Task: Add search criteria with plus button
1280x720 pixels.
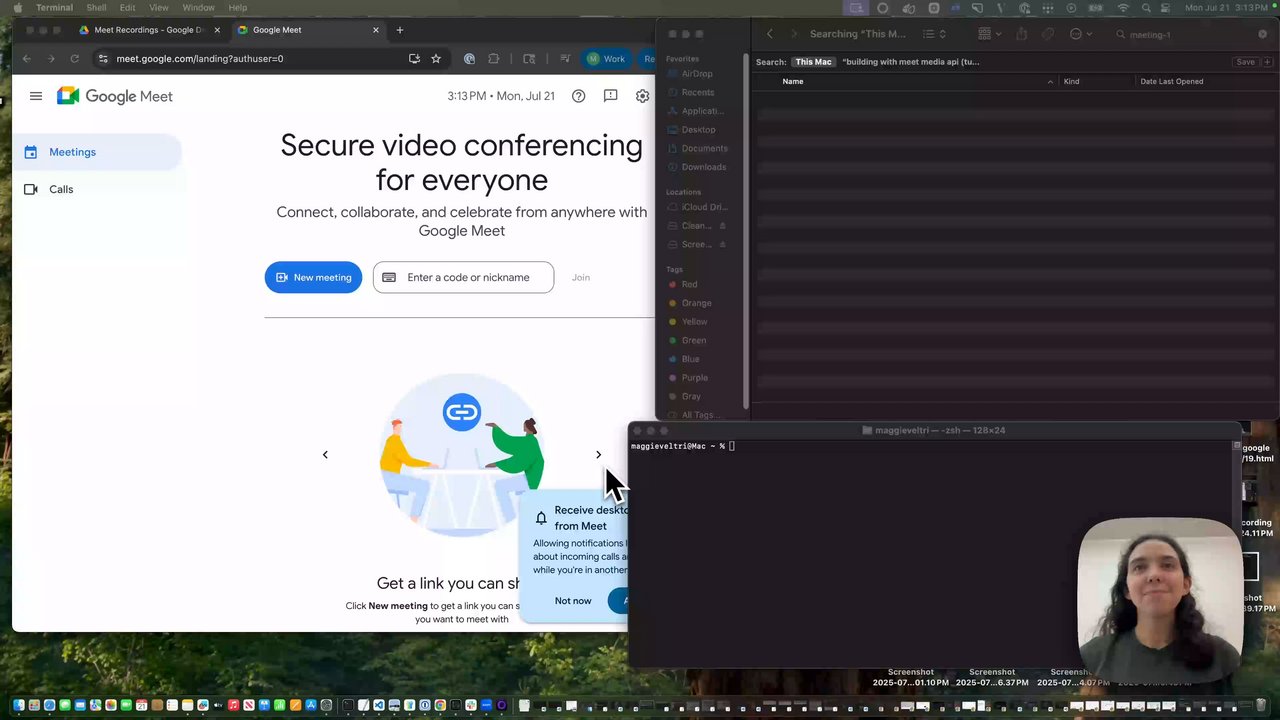Action: tap(1268, 62)
